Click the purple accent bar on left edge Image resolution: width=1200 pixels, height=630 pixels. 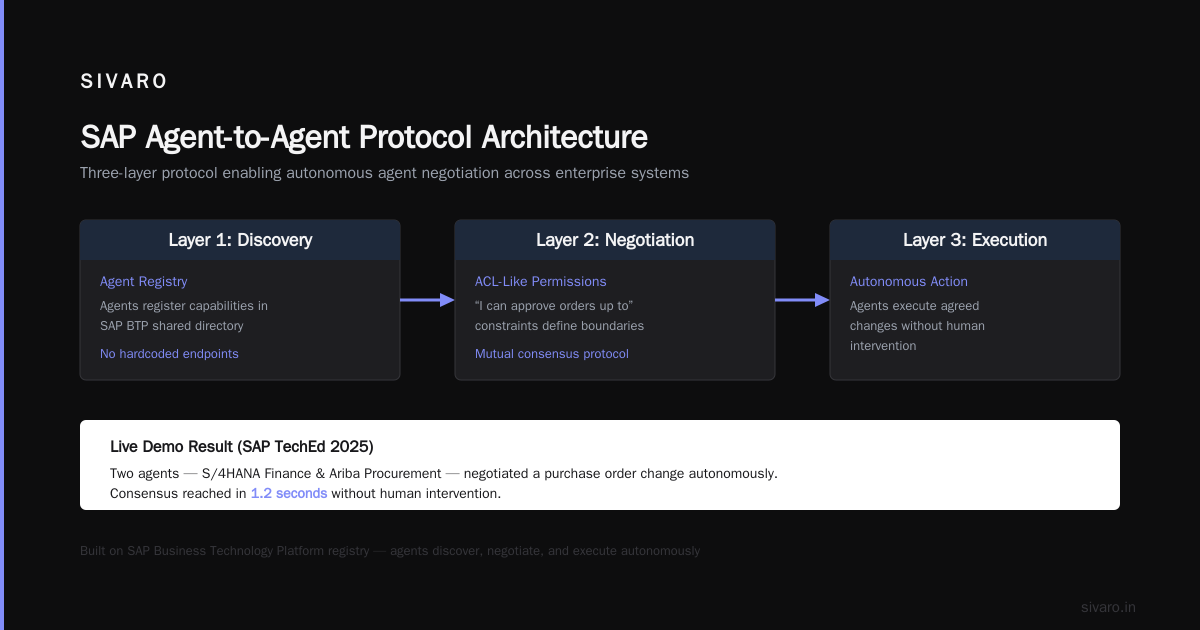point(2,315)
